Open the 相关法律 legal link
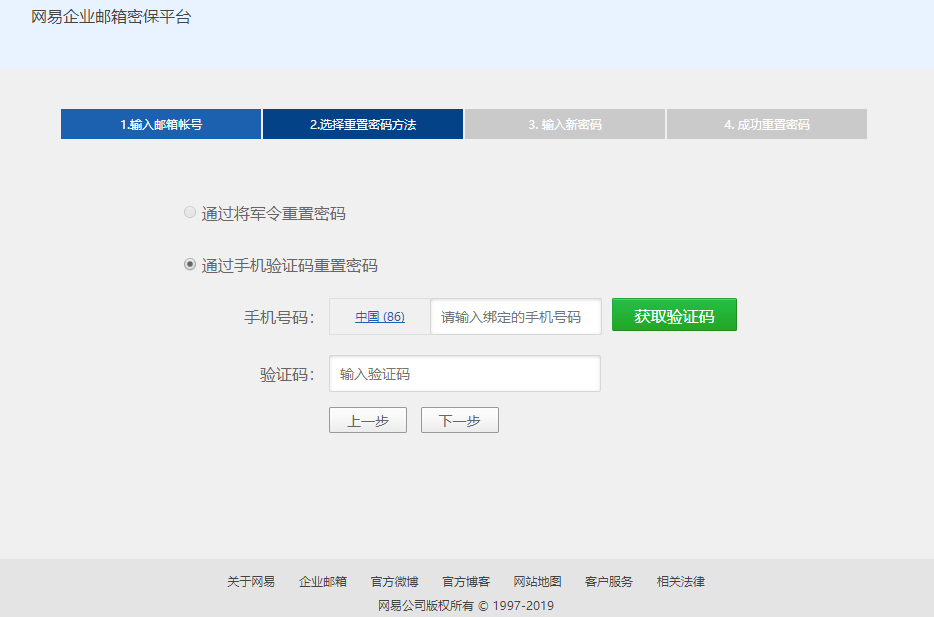 tap(681, 581)
